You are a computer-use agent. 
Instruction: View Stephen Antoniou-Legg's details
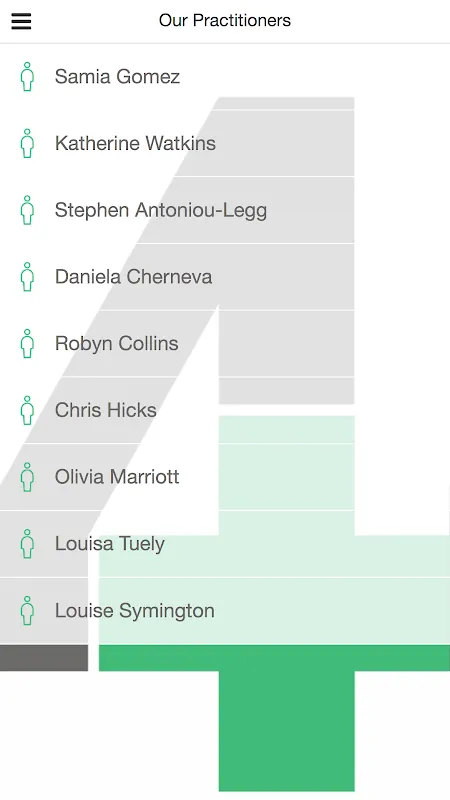[x=225, y=210]
